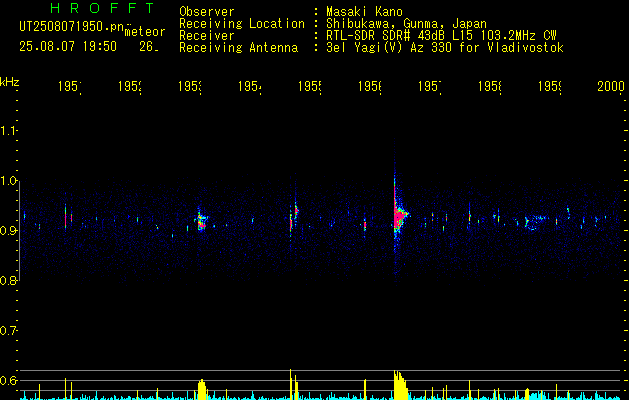629x400 pixels.
Task: Select the observer name Masaki Kano
Action: (365, 12)
